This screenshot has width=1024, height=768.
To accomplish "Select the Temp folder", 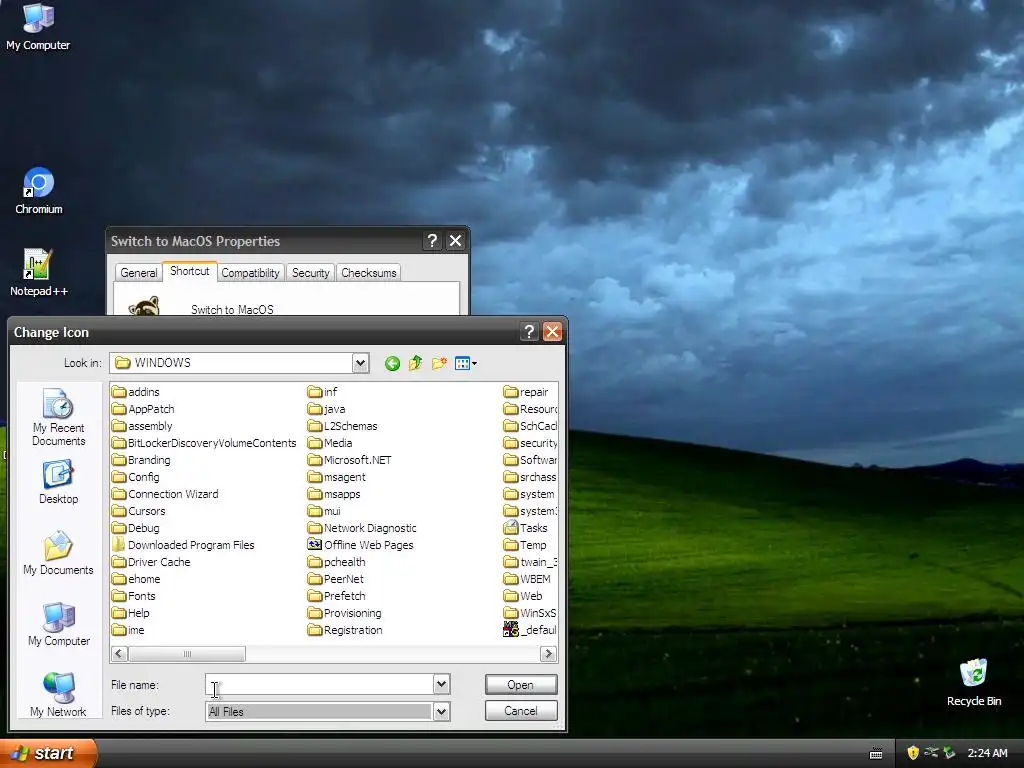I will (525, 545).
